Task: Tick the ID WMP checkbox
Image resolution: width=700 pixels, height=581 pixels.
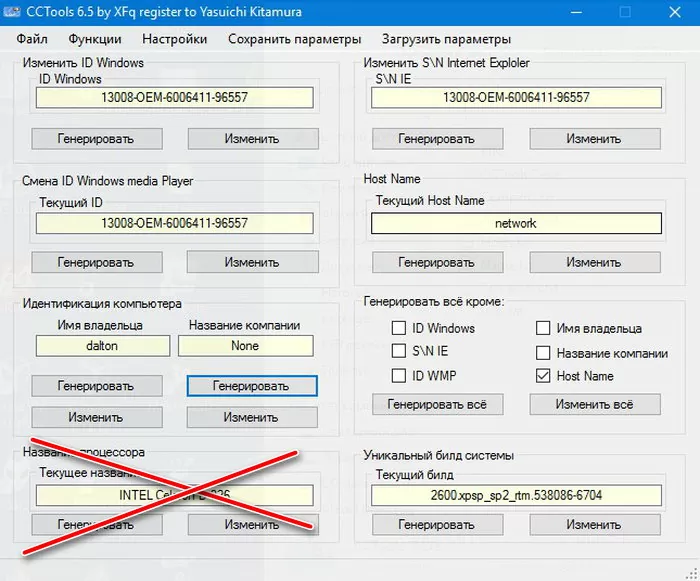Action: click(x=399, y=376)
